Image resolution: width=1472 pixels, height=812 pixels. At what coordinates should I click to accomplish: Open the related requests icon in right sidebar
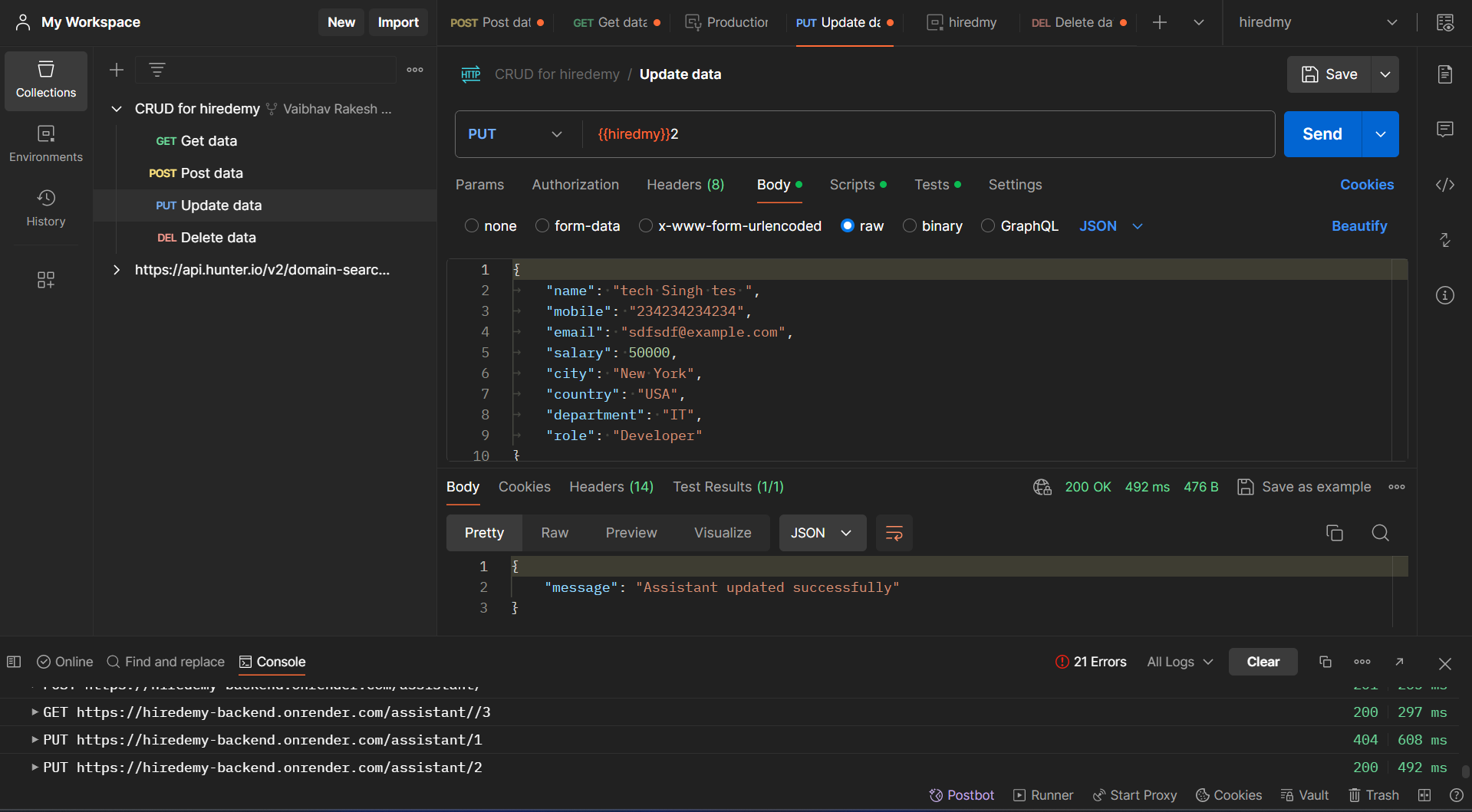coord(1445,240)
